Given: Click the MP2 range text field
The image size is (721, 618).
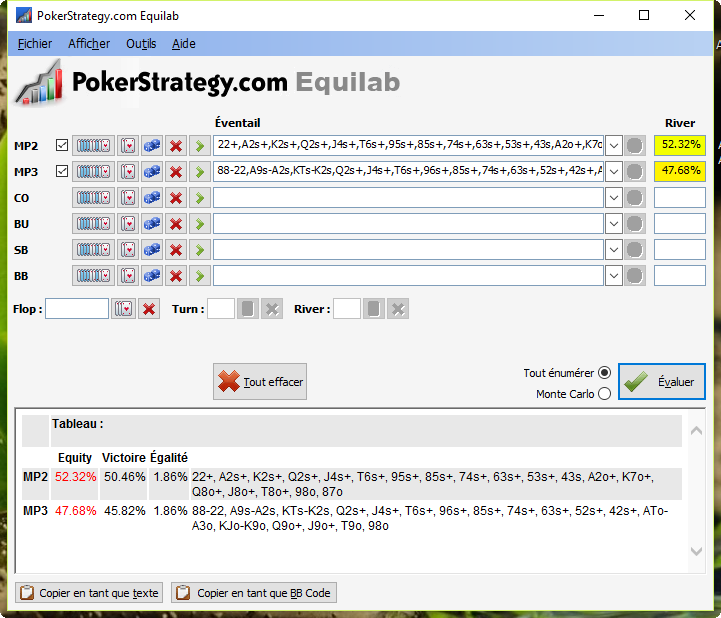Looking at the screenshot, I should coord(408,145).
